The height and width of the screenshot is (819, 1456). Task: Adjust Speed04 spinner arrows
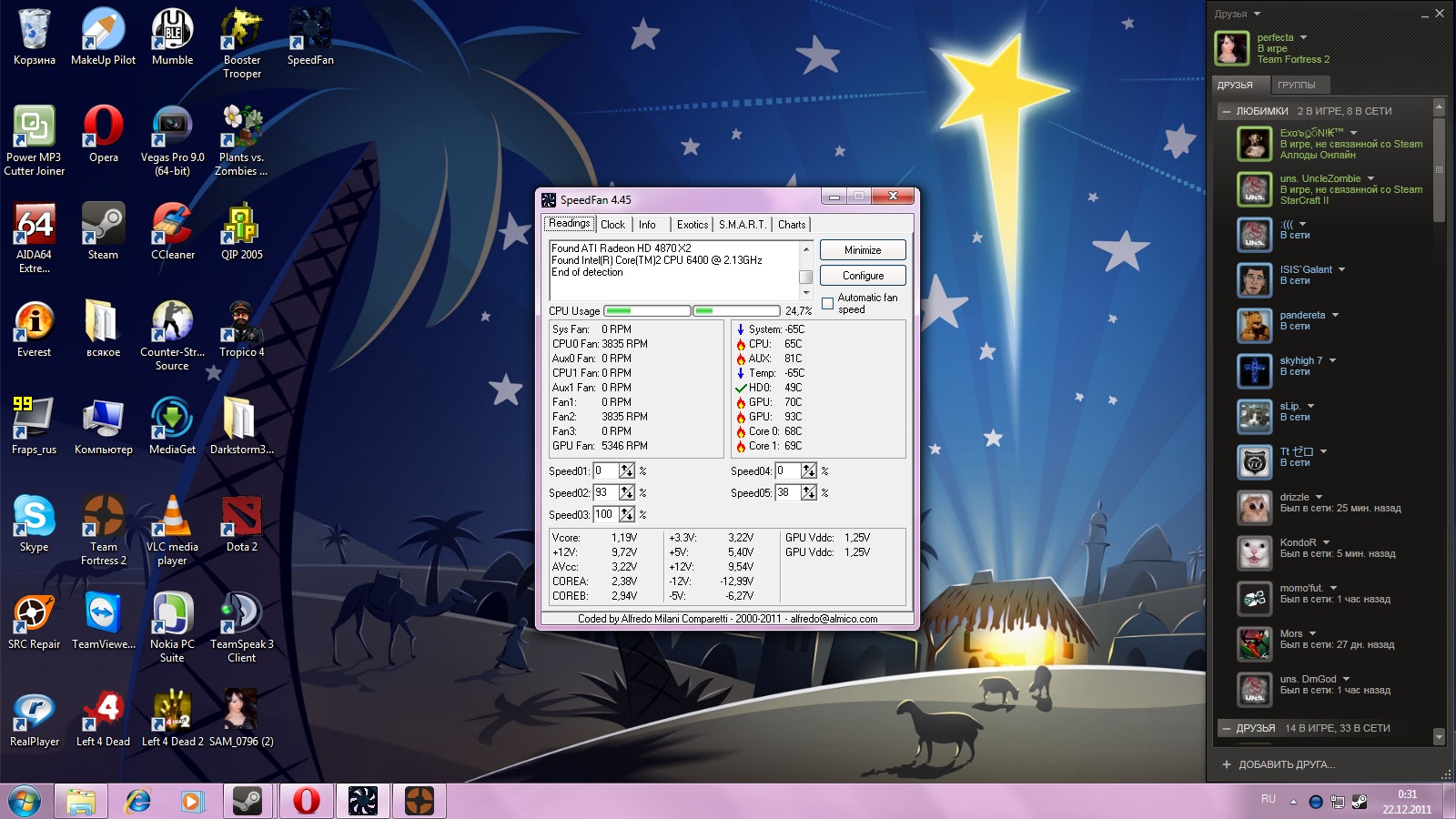click(809, 470)
